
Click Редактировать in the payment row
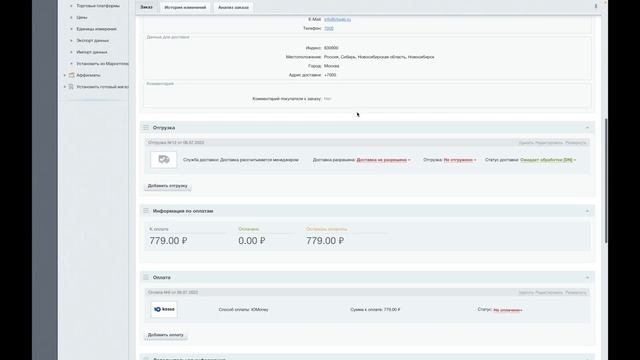click(549, 293)
